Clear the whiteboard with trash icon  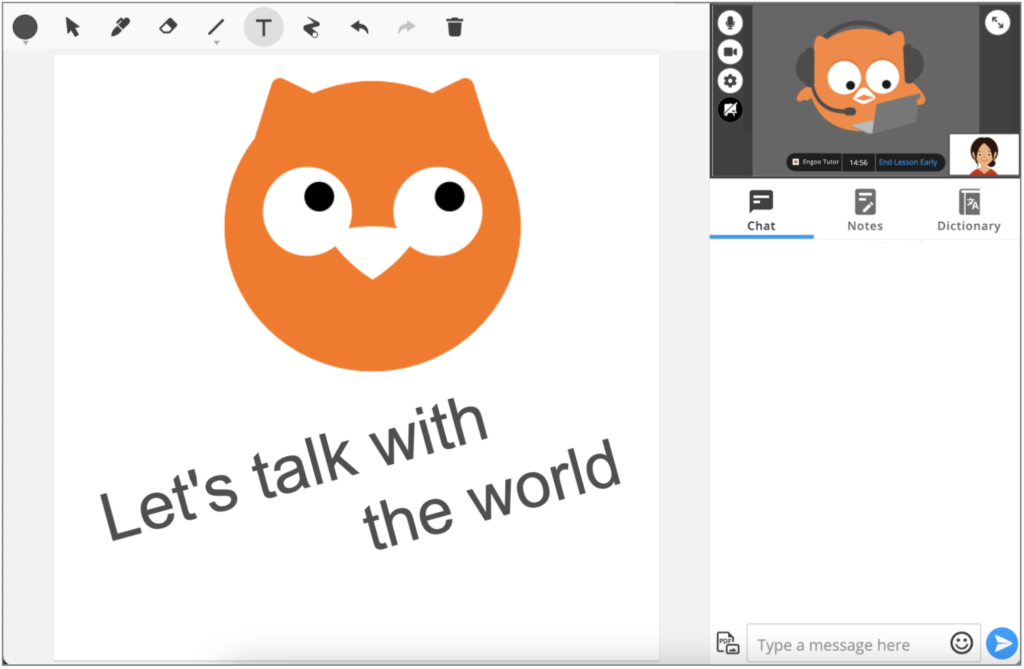455,27
